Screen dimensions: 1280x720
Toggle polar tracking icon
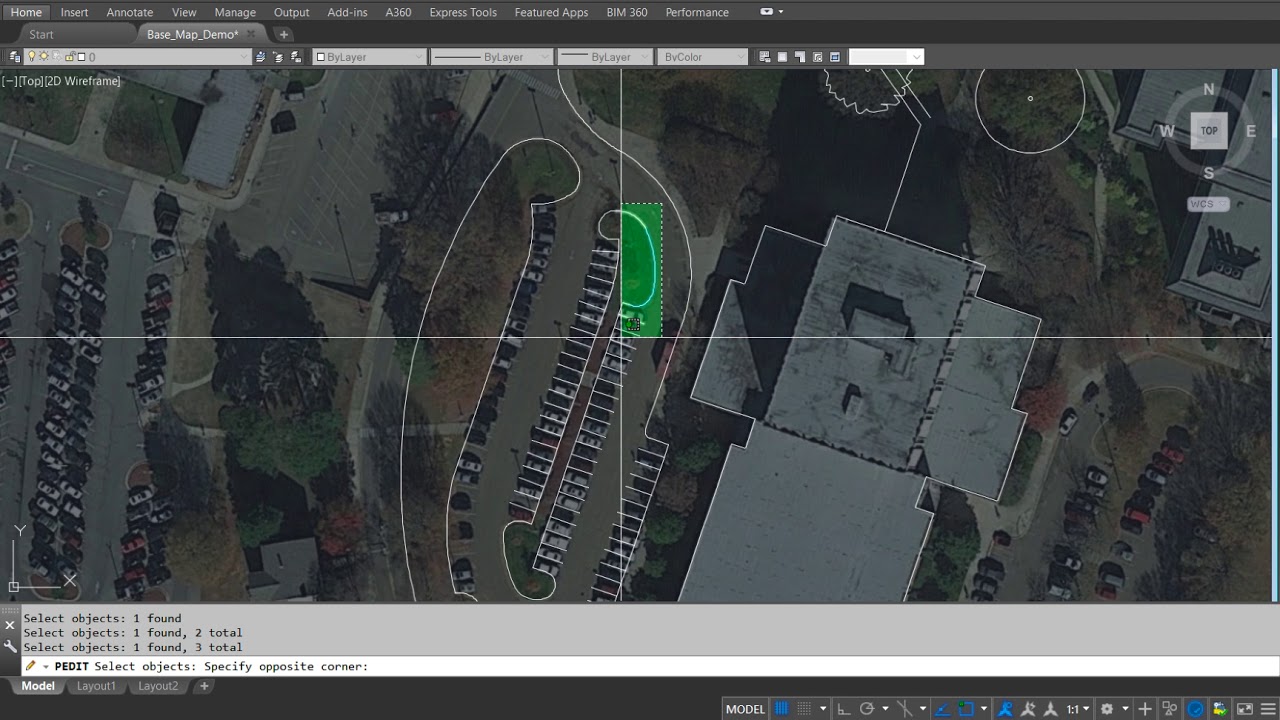(867, 709)
